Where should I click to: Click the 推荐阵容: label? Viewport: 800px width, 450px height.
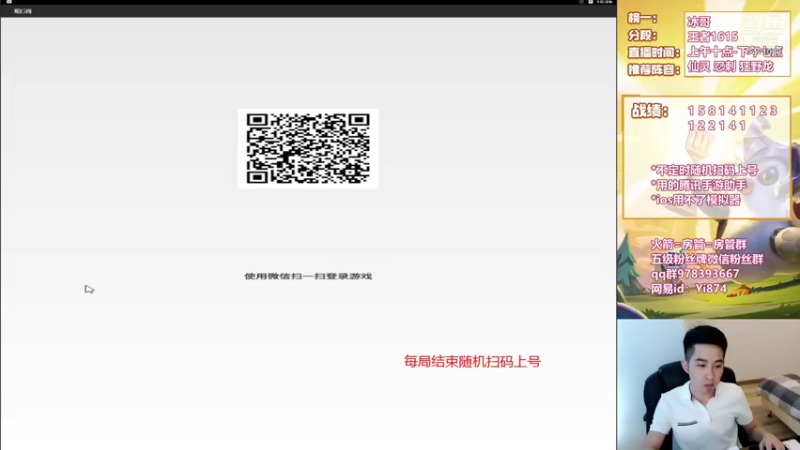coord(654,69)
